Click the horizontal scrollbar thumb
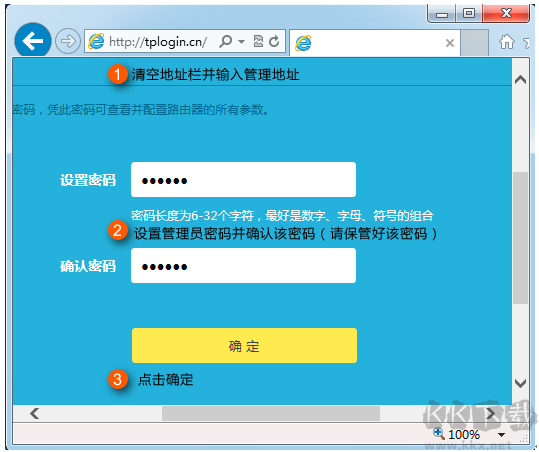 point(271,413)
